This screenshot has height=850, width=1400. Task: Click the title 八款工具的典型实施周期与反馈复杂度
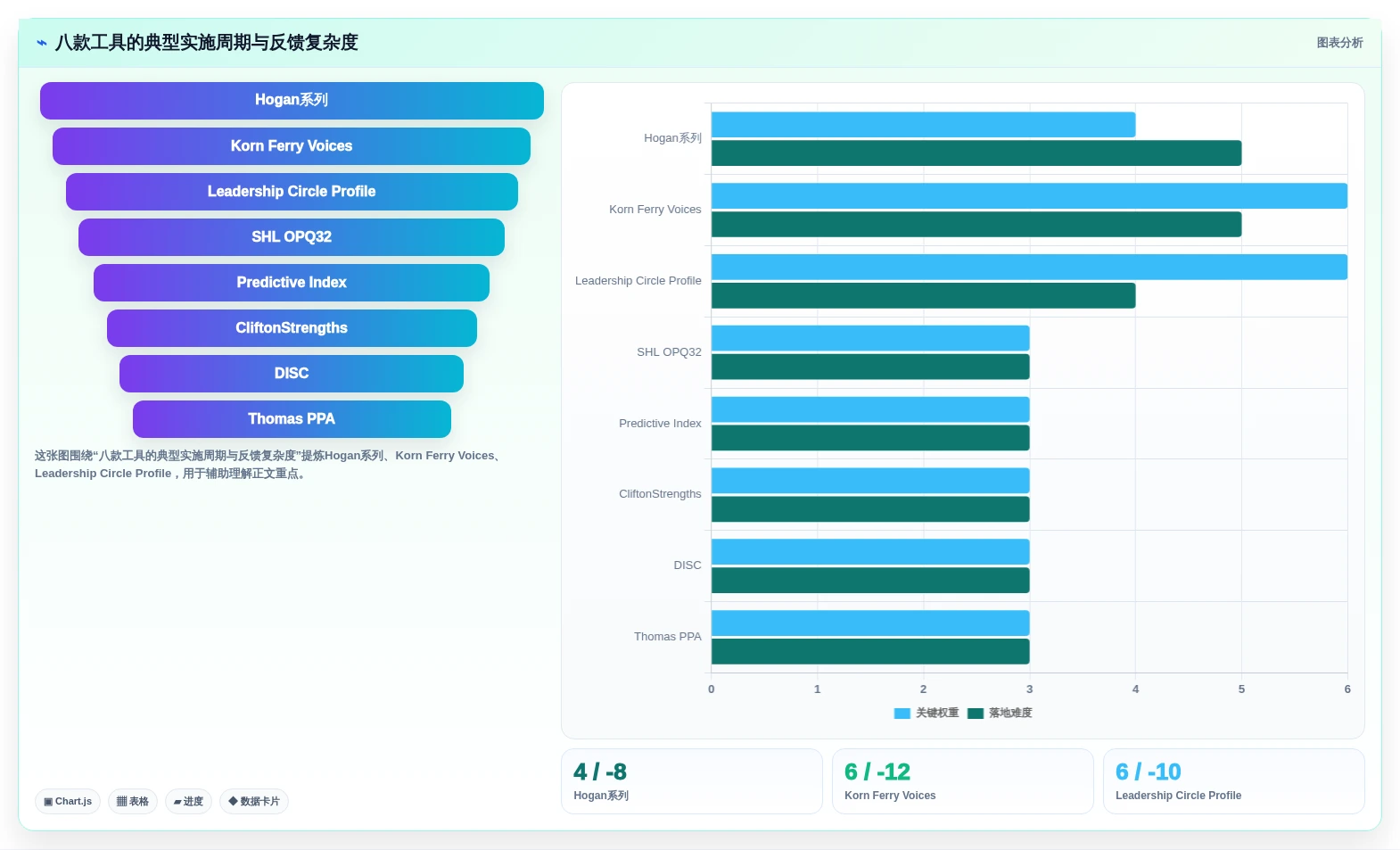click(206, 43)
